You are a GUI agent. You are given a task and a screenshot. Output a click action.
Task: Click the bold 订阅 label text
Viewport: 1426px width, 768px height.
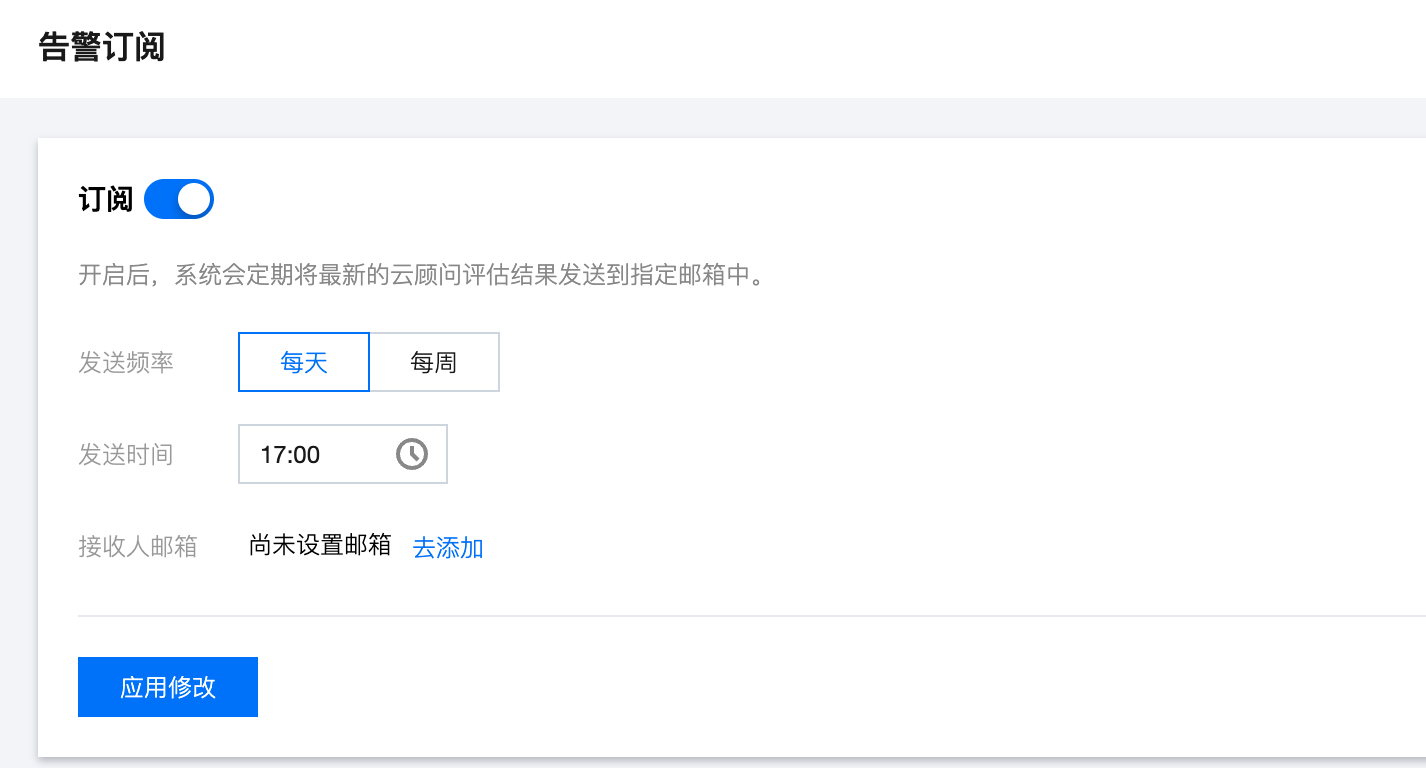pos(105,200)
